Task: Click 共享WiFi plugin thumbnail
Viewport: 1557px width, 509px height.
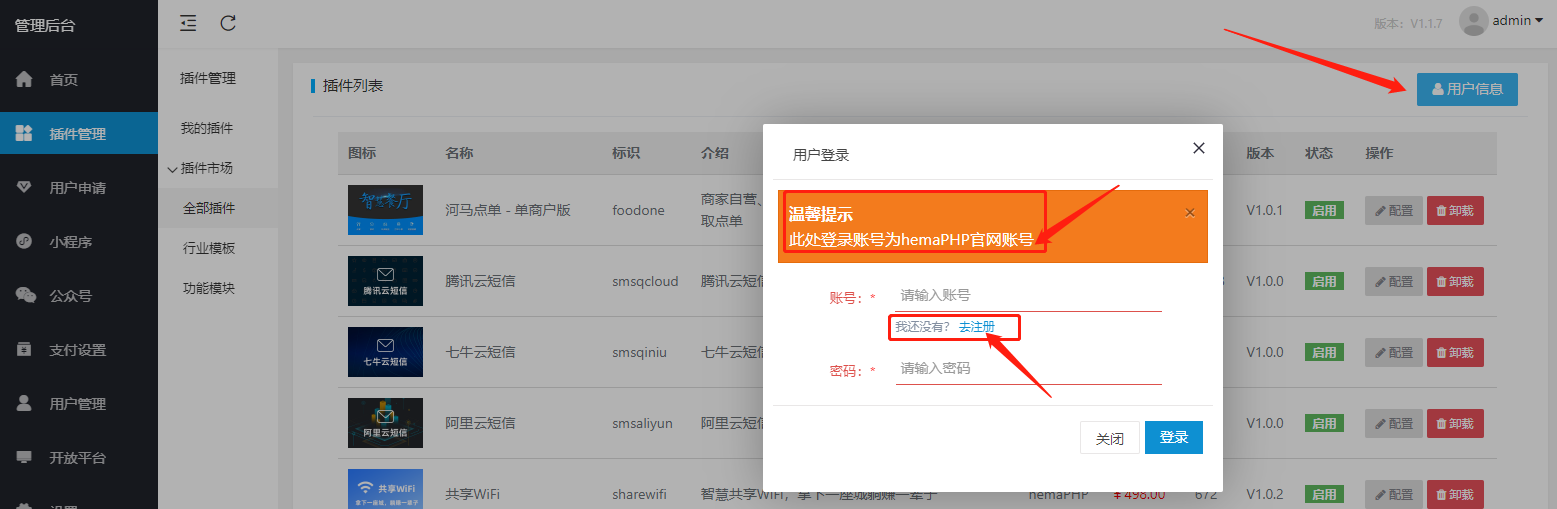Action: click(385, 489)
